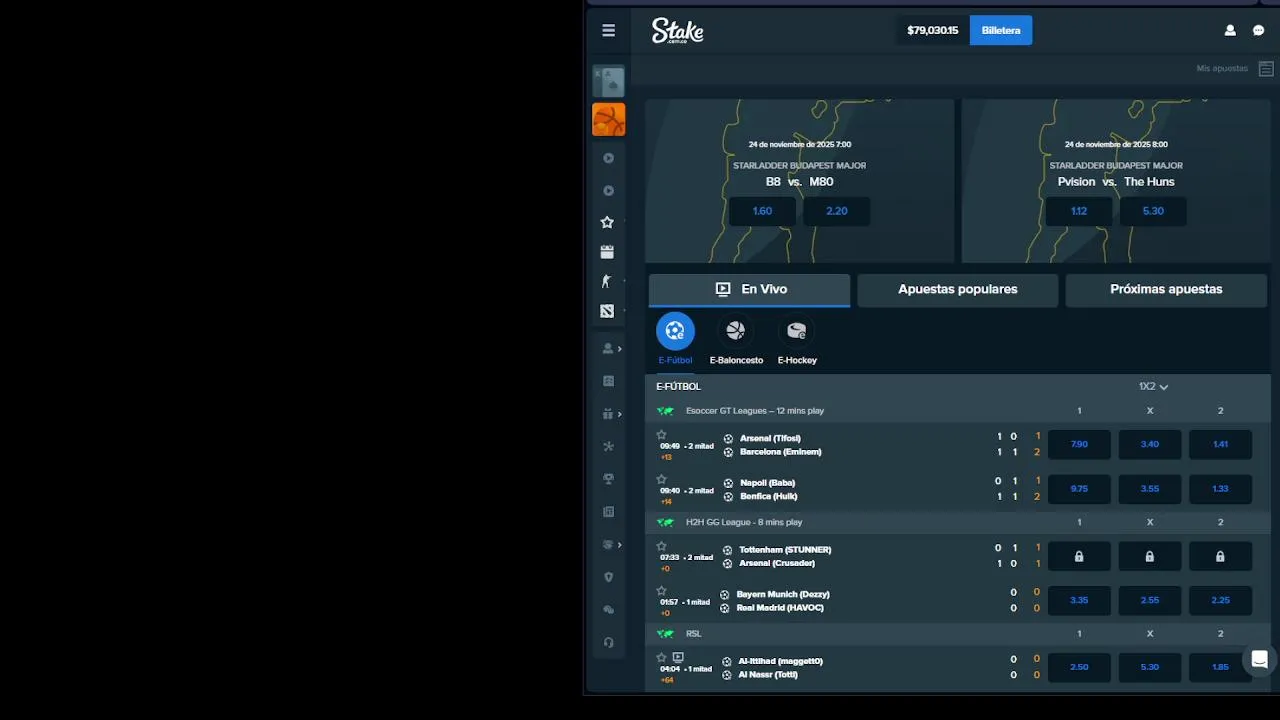Open Esoccer GT Leagues – 12 mins play
Screen dimensions: 1280x720
coord(755,411)
